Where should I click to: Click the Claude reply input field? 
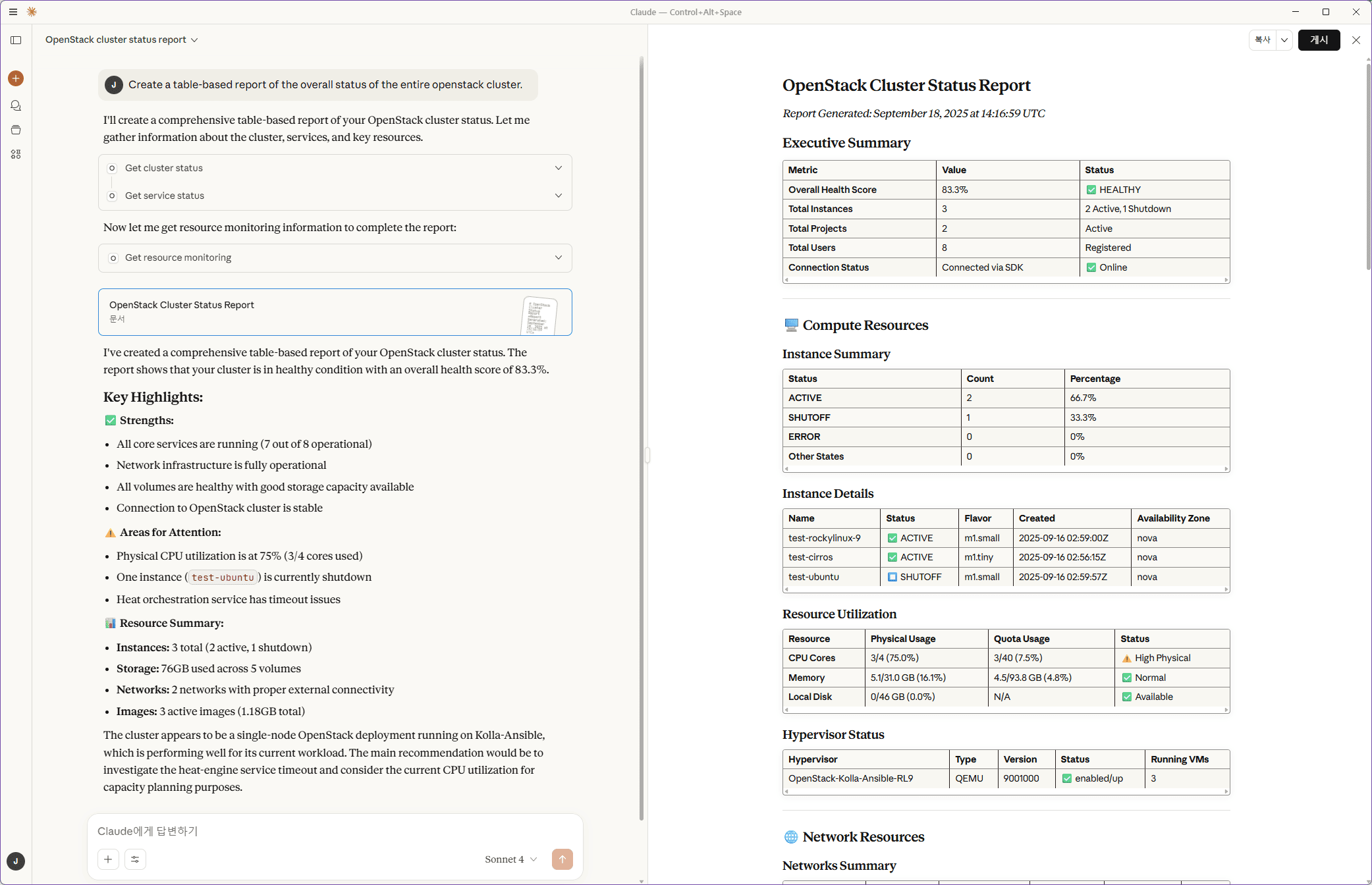point(335,831)
